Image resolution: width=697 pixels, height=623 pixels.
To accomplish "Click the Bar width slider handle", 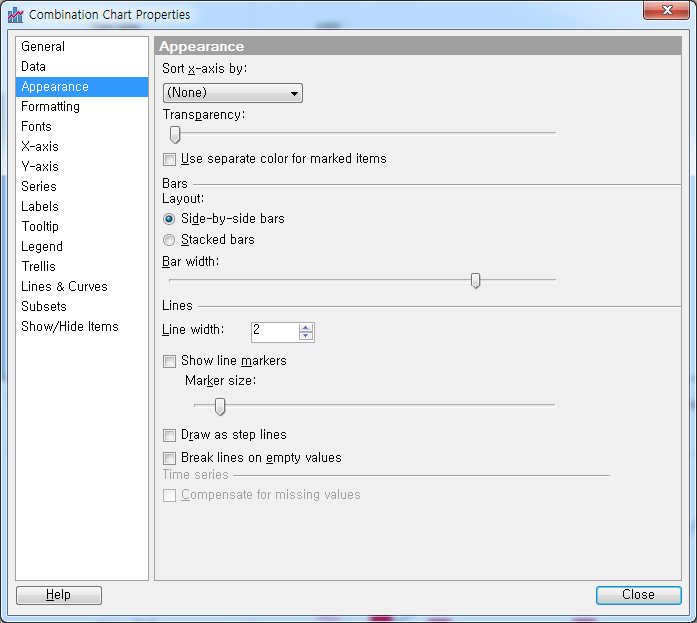I will [x=475, y=281].
